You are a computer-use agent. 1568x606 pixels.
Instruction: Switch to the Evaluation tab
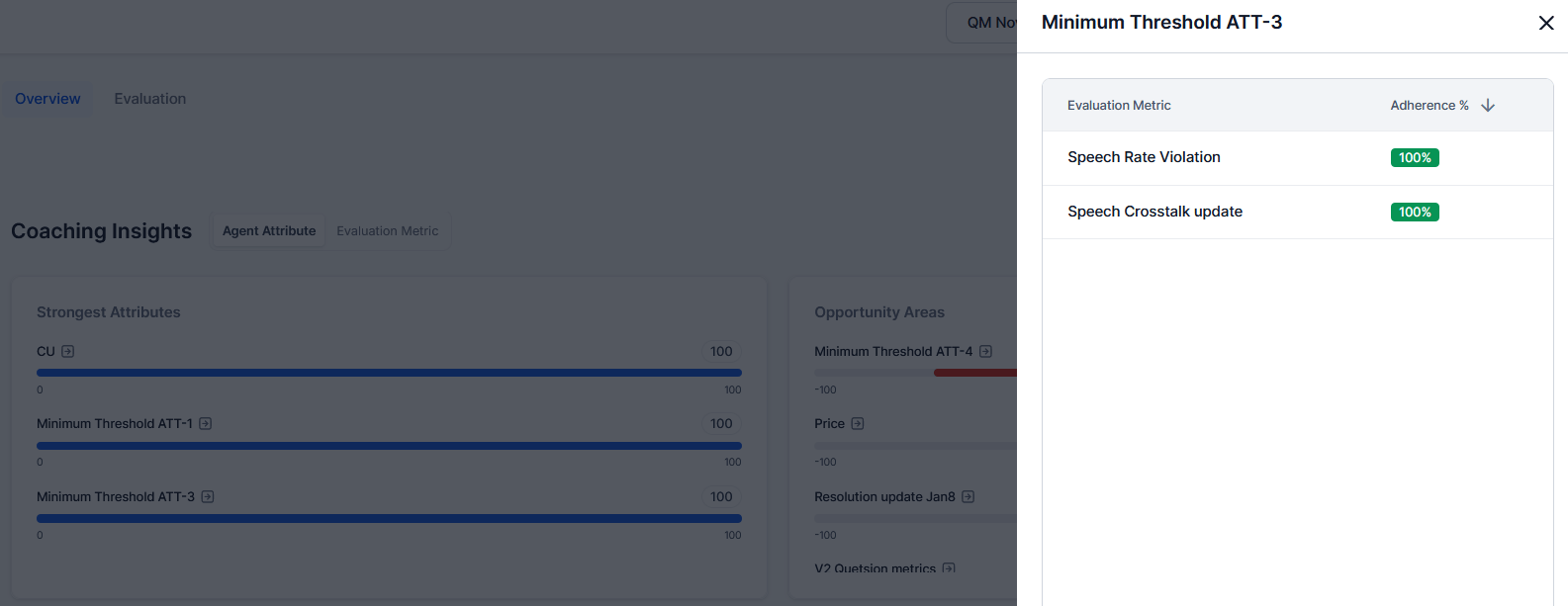(150, 99)
